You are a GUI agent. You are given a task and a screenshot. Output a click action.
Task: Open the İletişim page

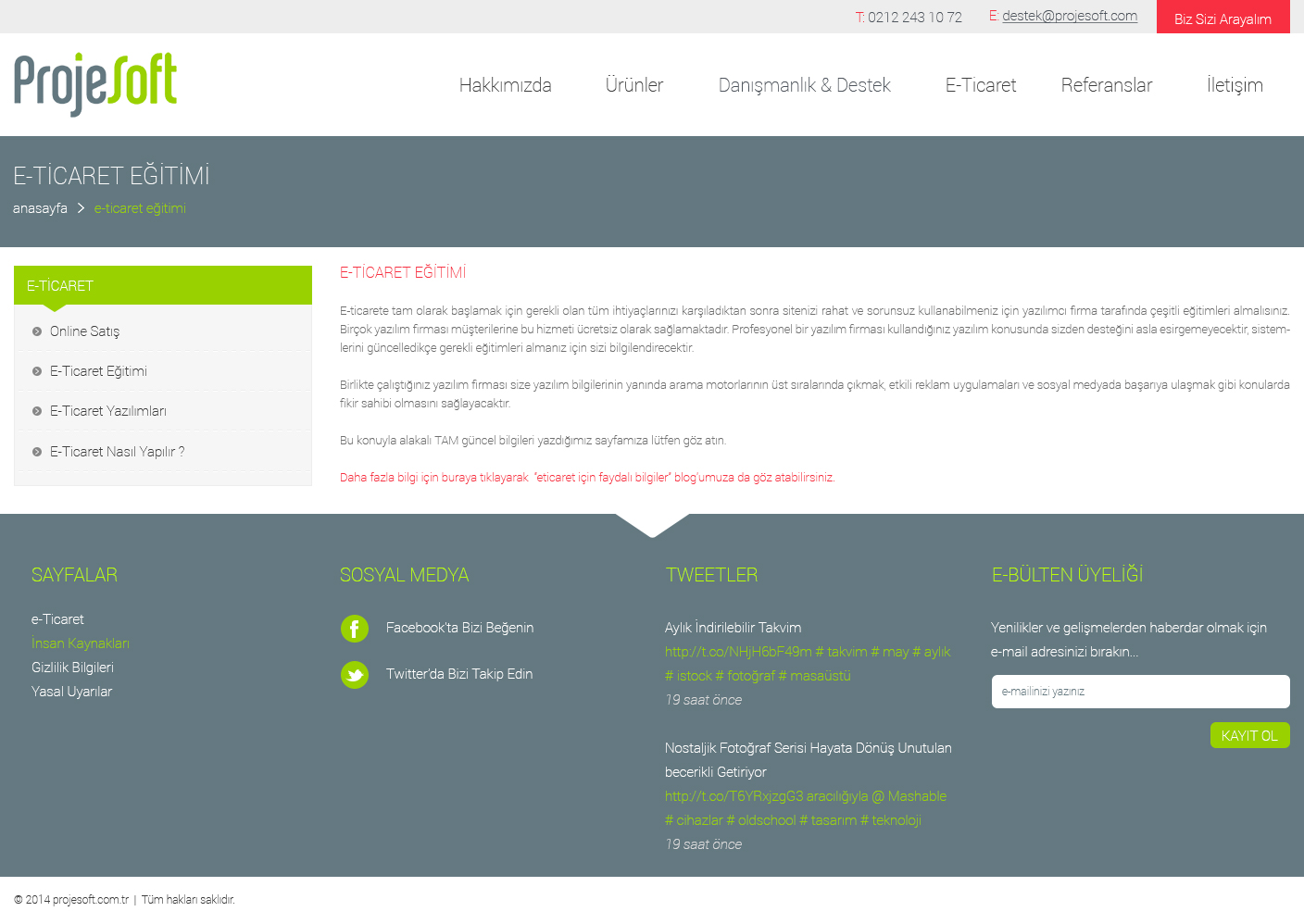1234,85
